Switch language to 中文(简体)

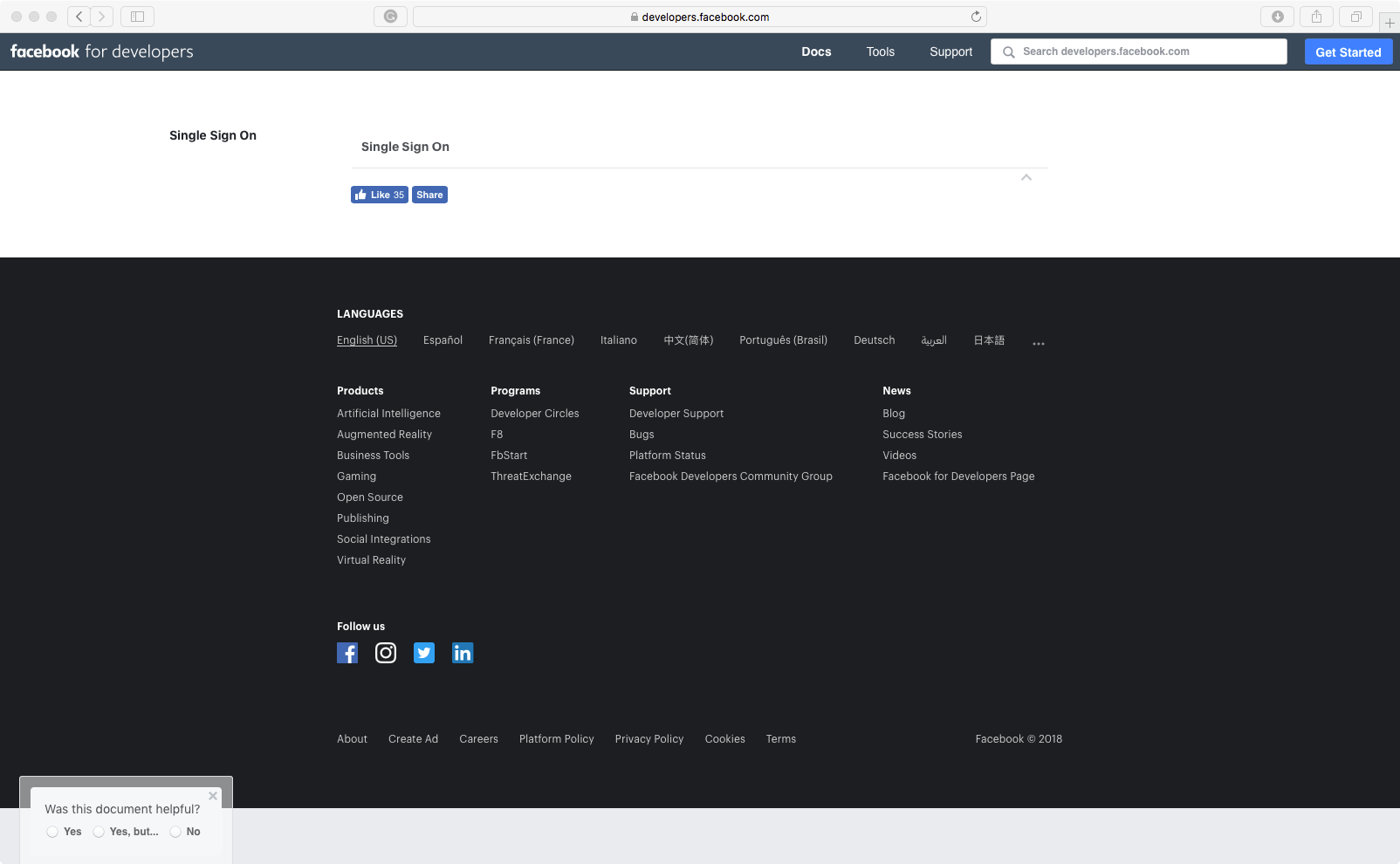pyautogui.click(x=689, y=340)
